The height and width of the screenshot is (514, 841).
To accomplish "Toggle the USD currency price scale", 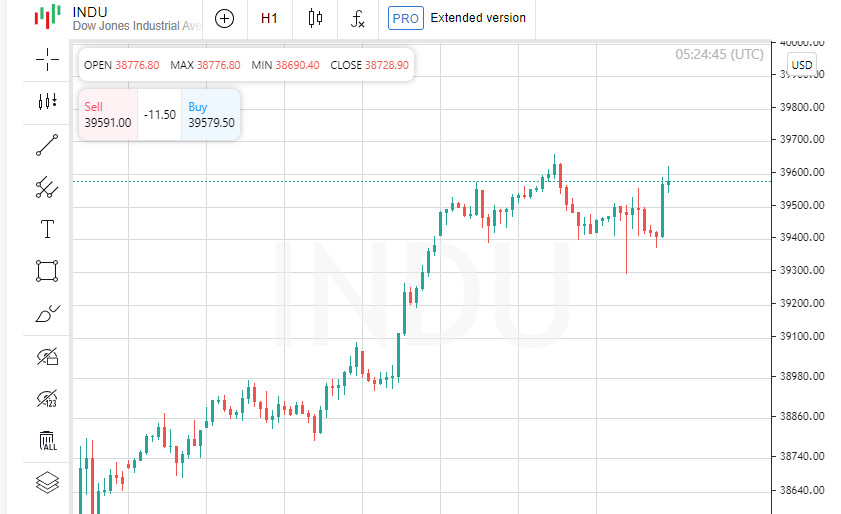I will (x=801, y=66).
